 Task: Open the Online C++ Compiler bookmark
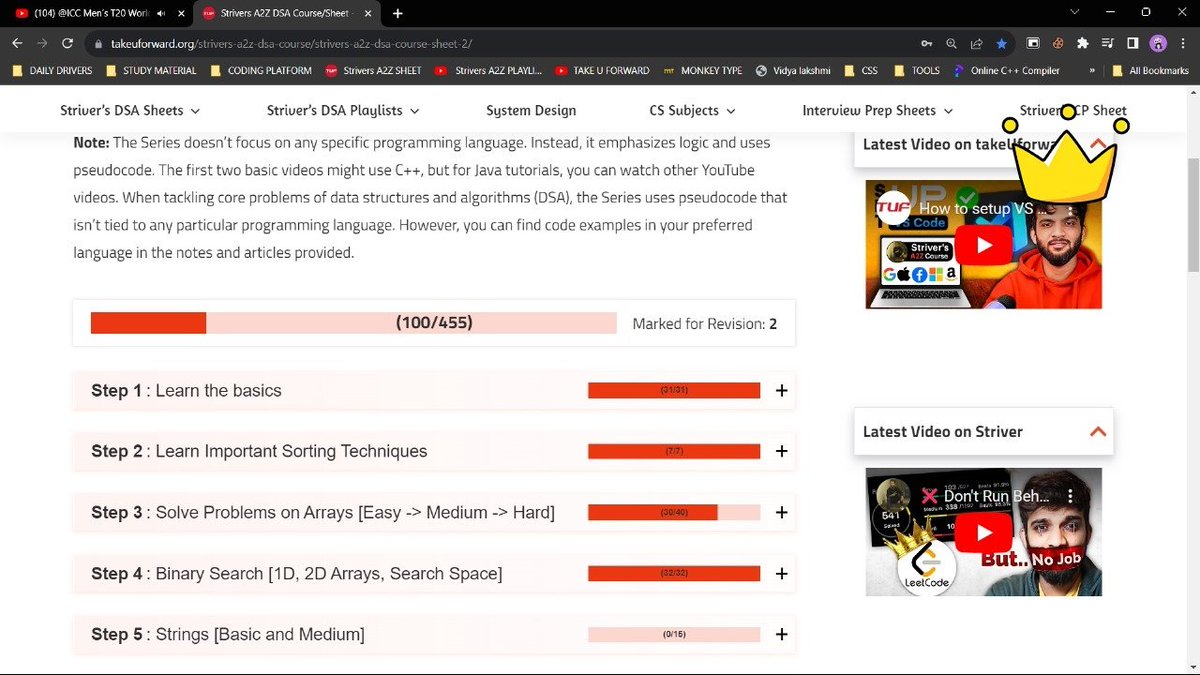click(1006, 71)
